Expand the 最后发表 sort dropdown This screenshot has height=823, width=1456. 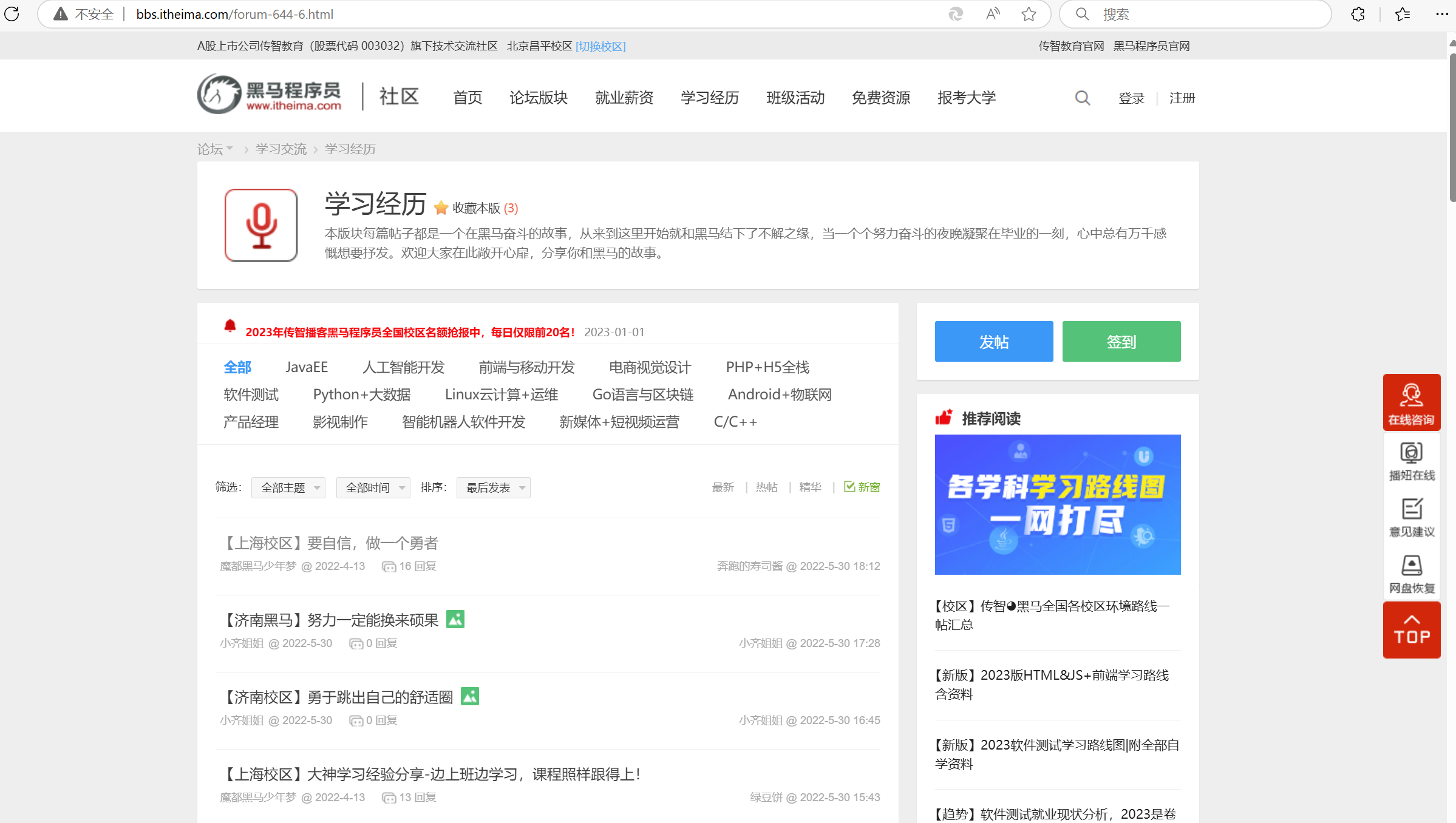493,487
